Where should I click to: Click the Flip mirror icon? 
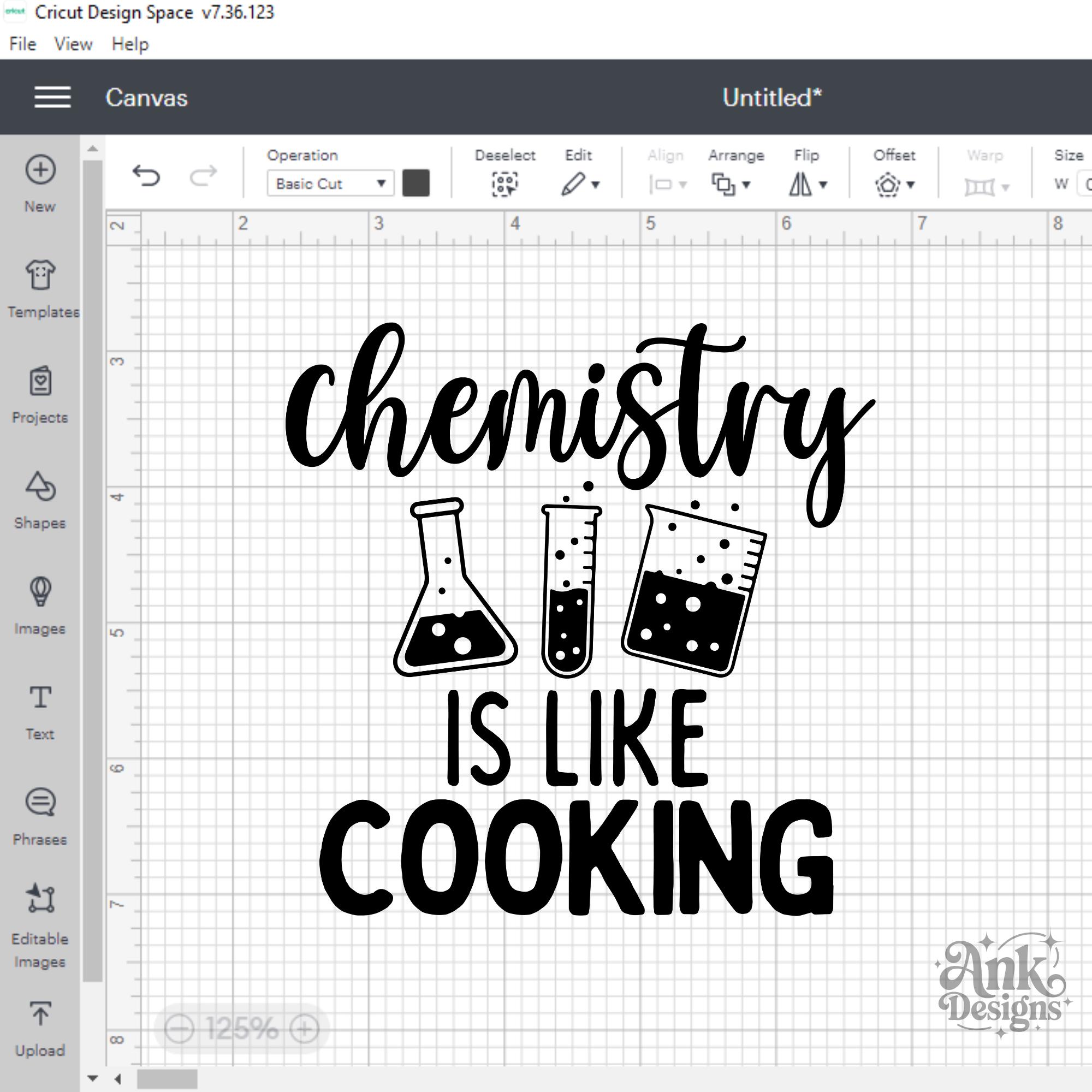[x=800, y=184]
